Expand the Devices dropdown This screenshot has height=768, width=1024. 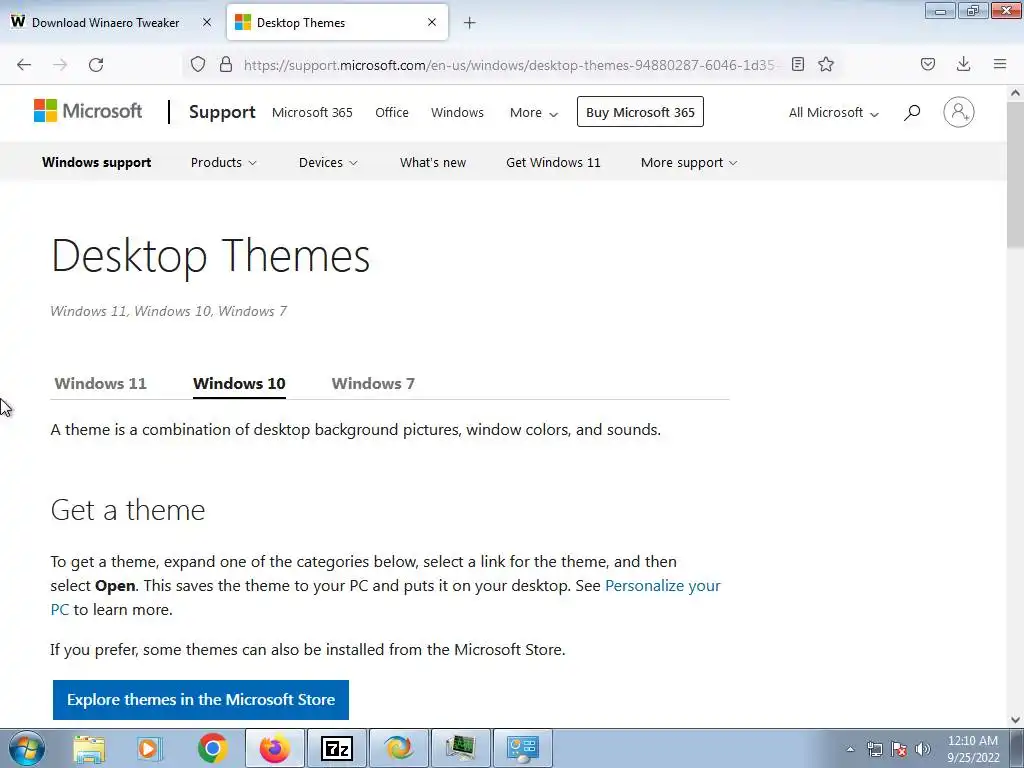coord(328,162)
